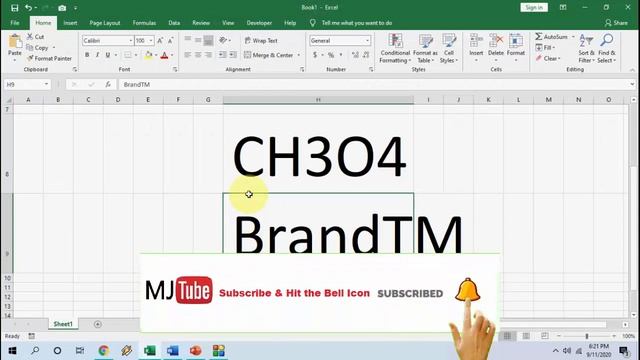Click AutoSum
This screenshot has height=360, width=640.
click(551, 37)
